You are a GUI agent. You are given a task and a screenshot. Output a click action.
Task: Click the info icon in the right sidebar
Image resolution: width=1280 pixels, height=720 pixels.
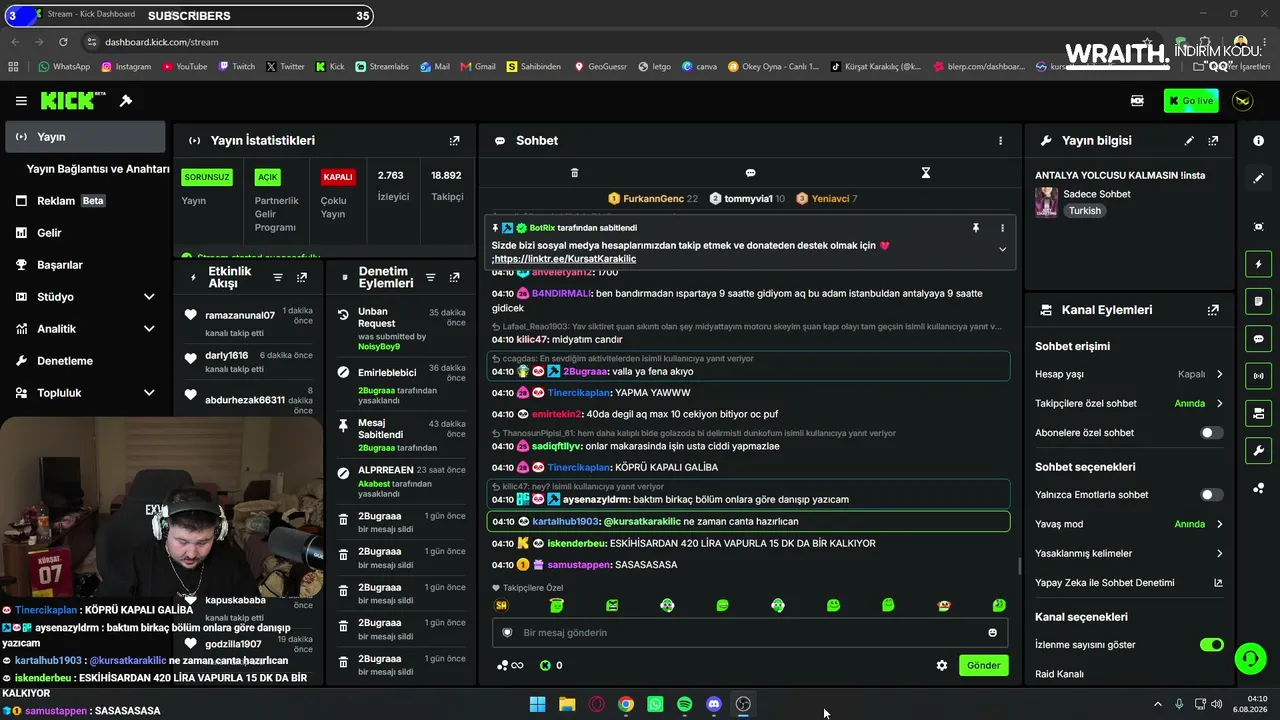1258,141
